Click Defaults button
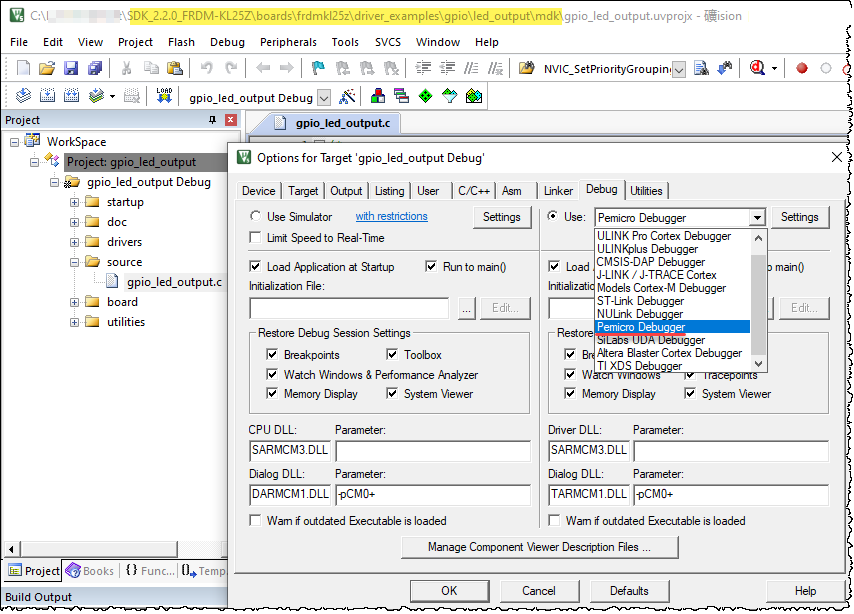 629,591
